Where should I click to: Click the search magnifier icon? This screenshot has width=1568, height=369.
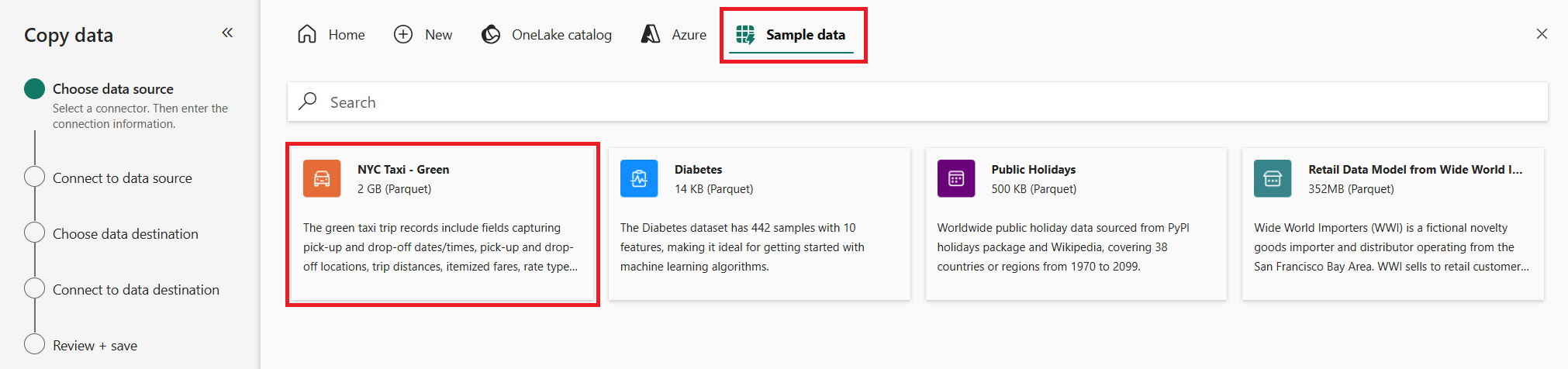(308, 102)
